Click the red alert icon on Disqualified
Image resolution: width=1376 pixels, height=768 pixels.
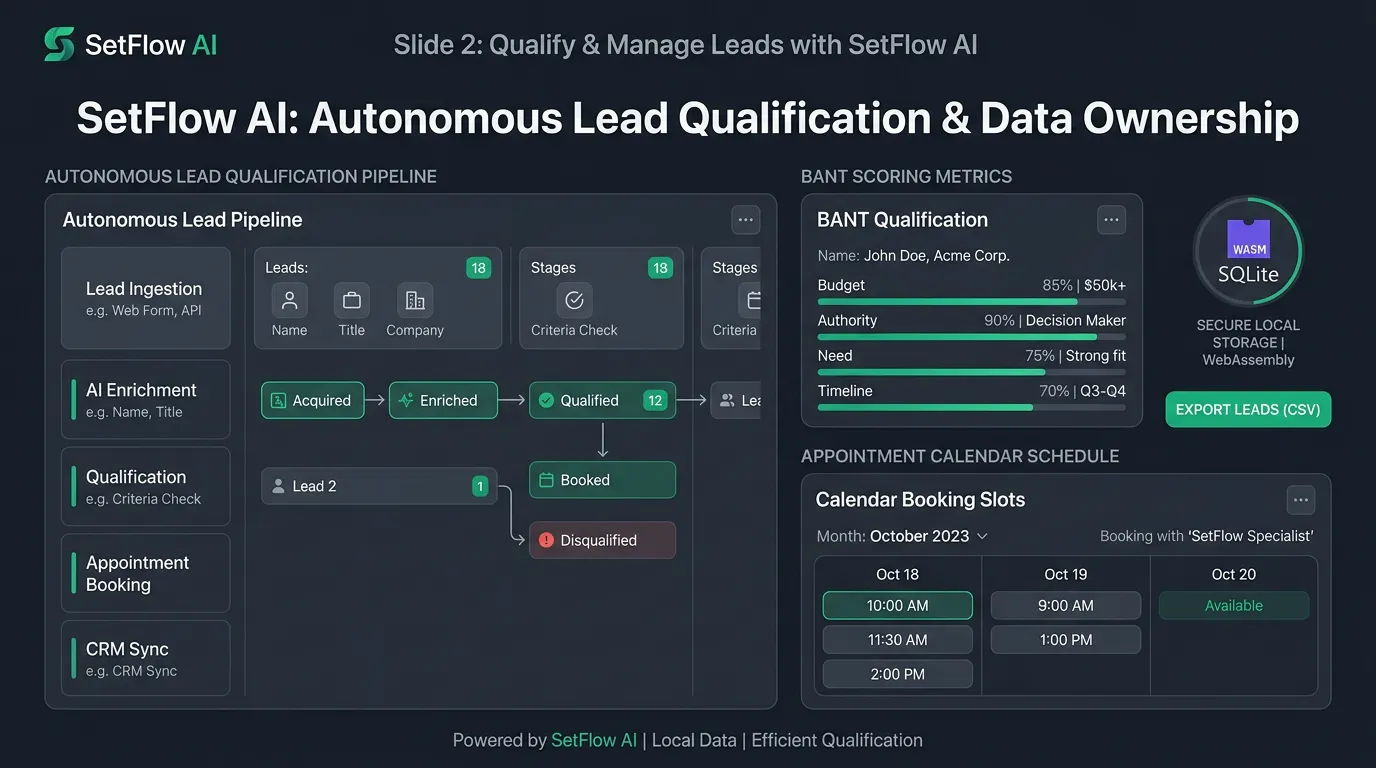[546, 540]
